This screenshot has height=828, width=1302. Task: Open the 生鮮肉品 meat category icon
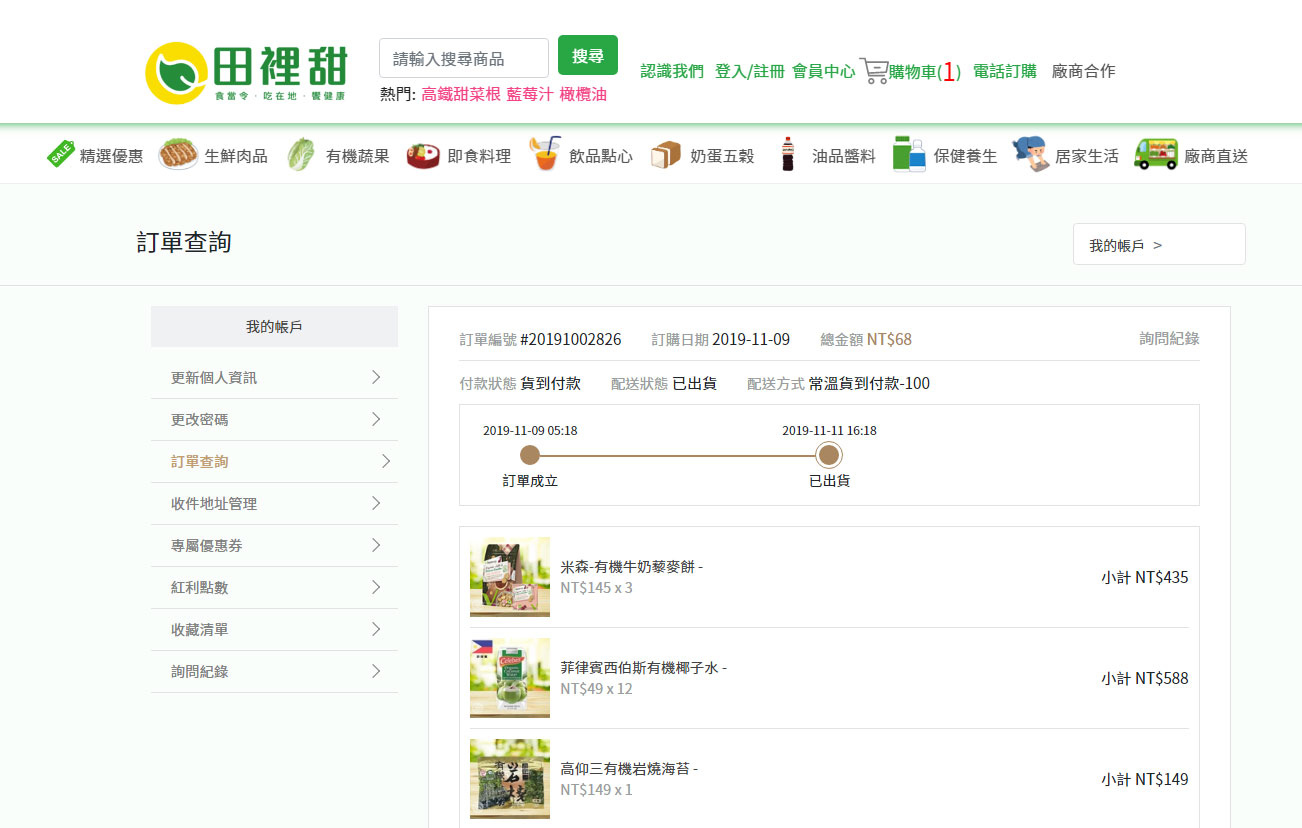point(179,155)
